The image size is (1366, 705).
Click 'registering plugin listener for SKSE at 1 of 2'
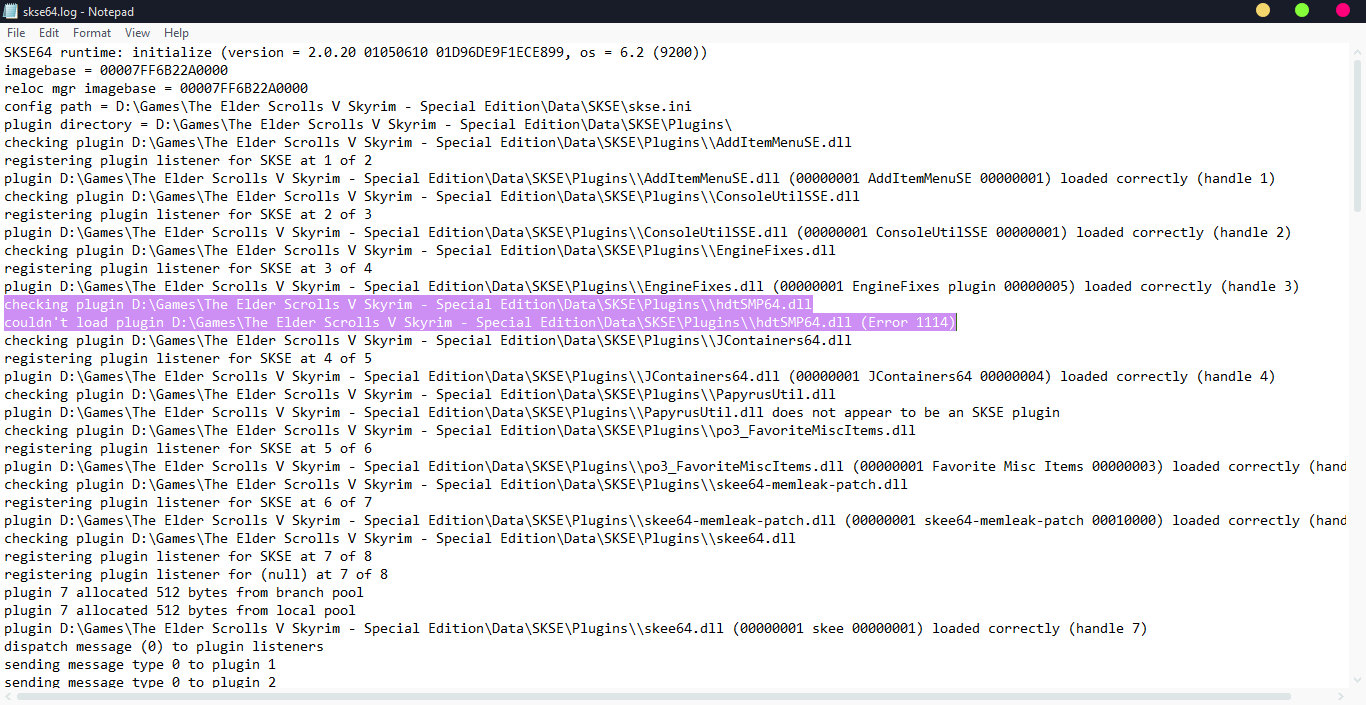tap(188, 160)
